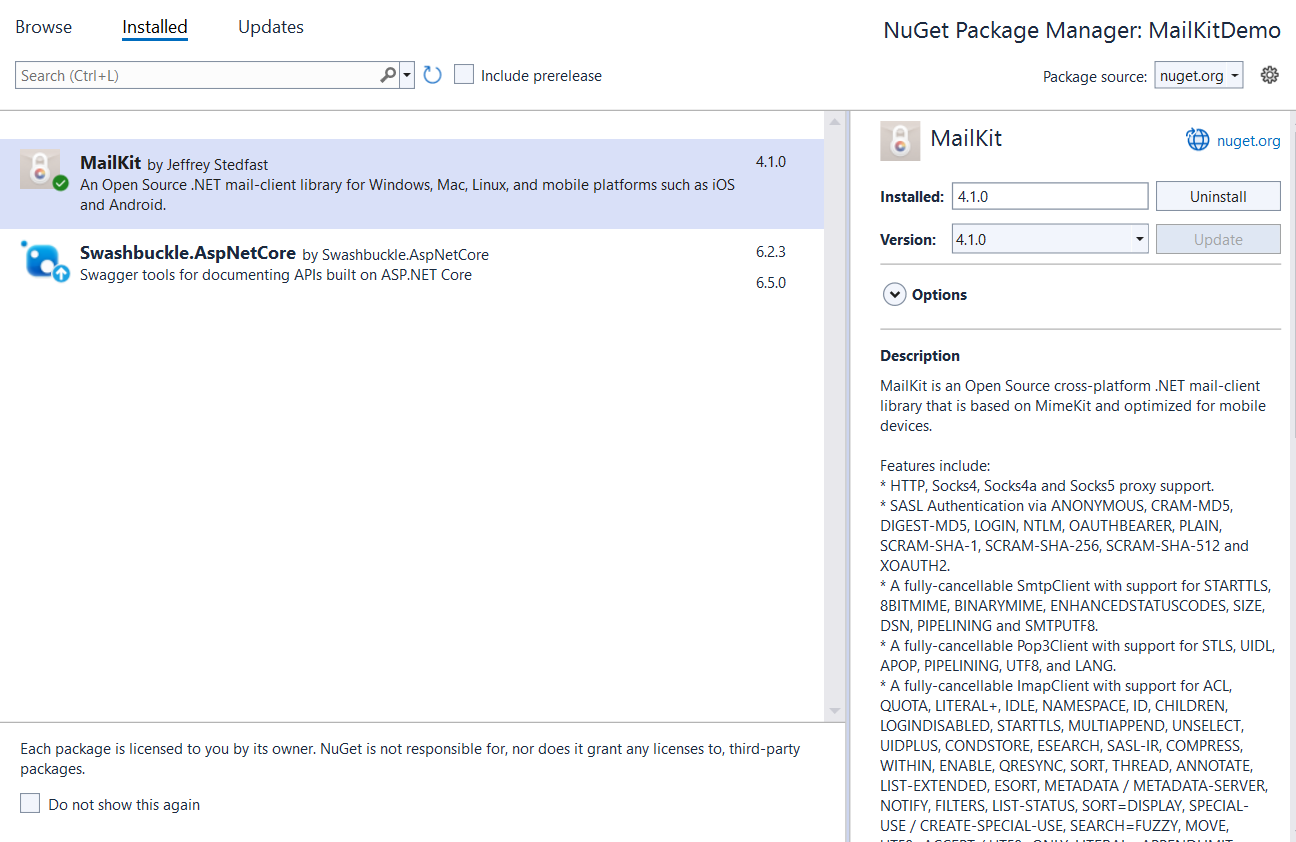Click the magnifier search icon

388,75
